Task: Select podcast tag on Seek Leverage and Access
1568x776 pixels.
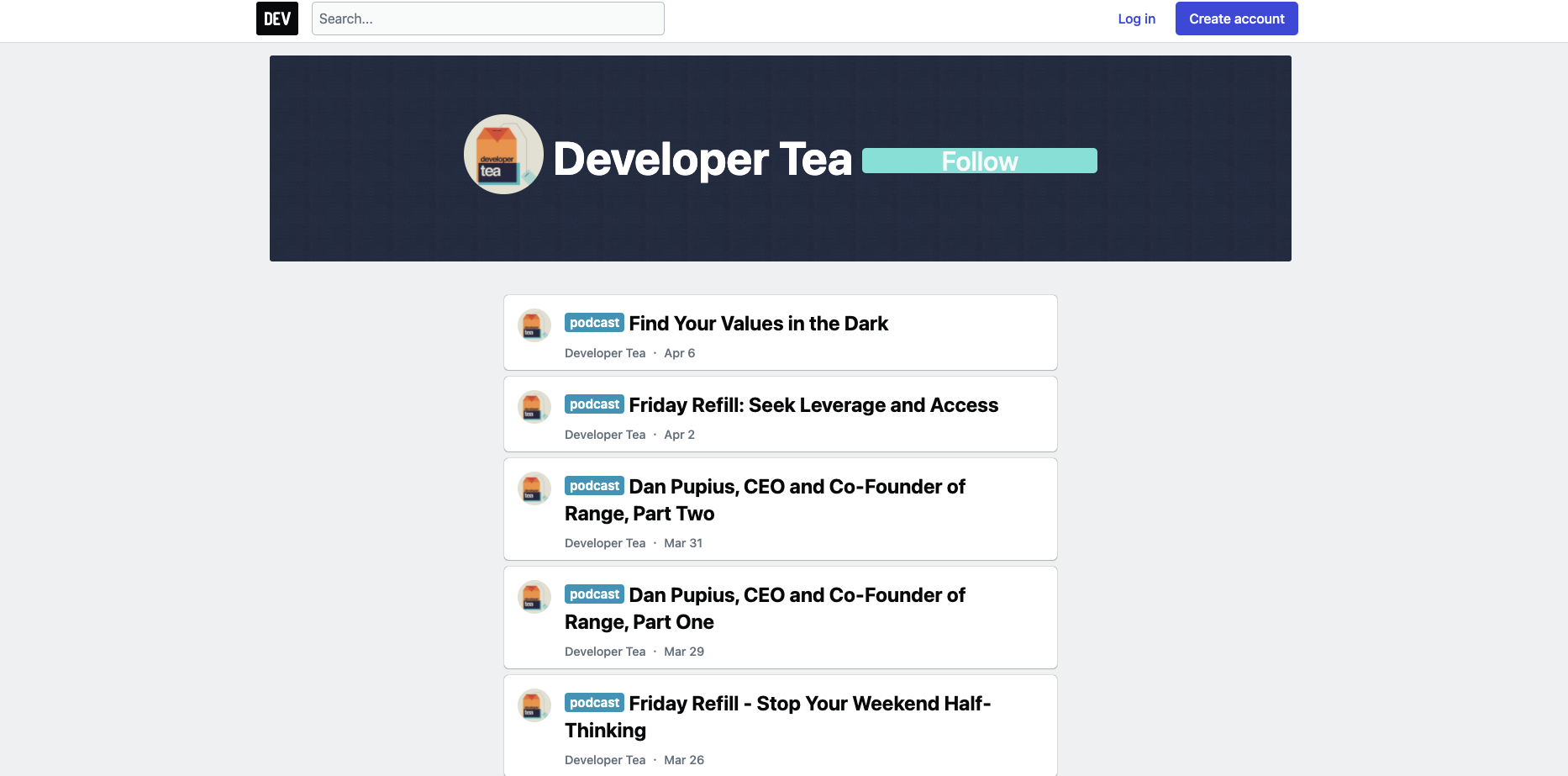Action: [594, 404]
